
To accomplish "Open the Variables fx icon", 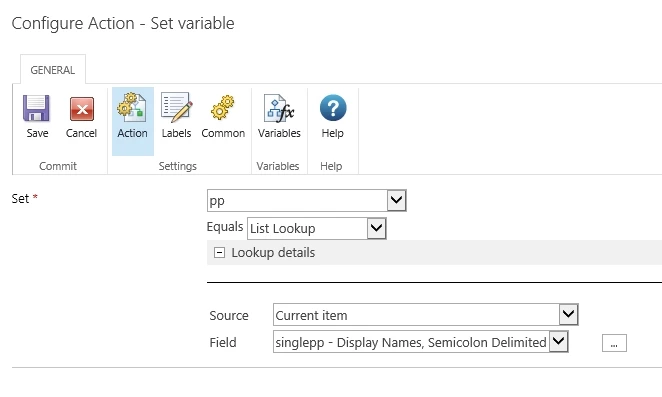I will [x=279, y=108].
